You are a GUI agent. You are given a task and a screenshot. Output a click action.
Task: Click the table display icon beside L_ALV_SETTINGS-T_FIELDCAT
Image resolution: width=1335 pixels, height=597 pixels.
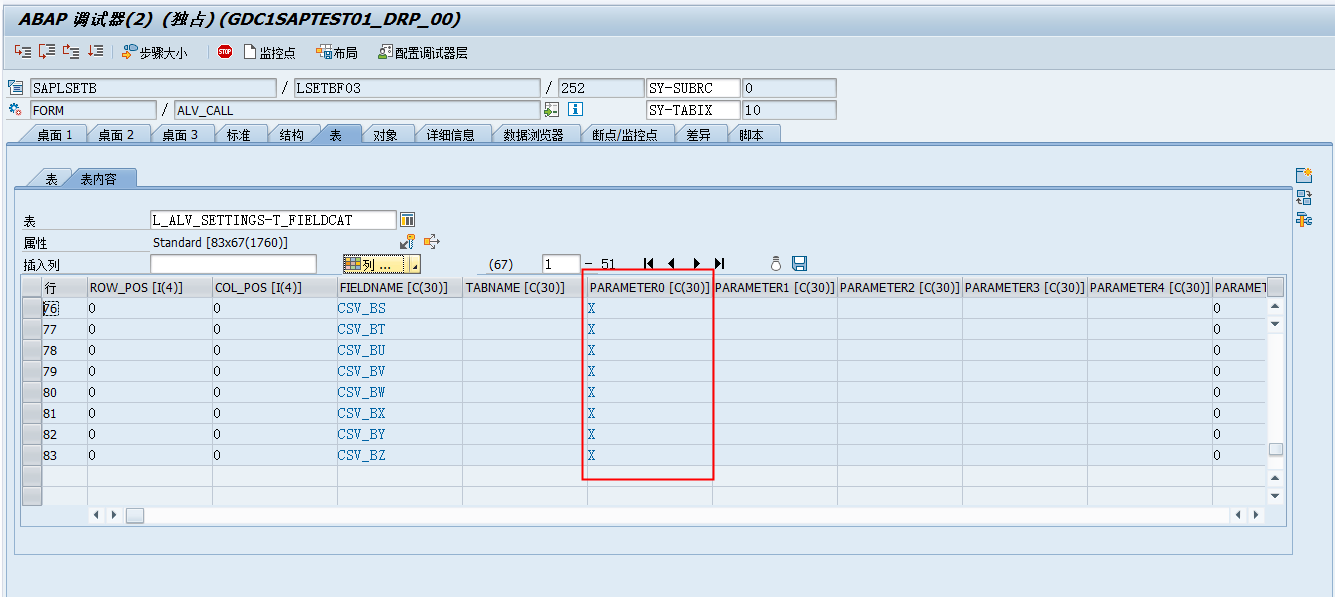click(411, 219)
